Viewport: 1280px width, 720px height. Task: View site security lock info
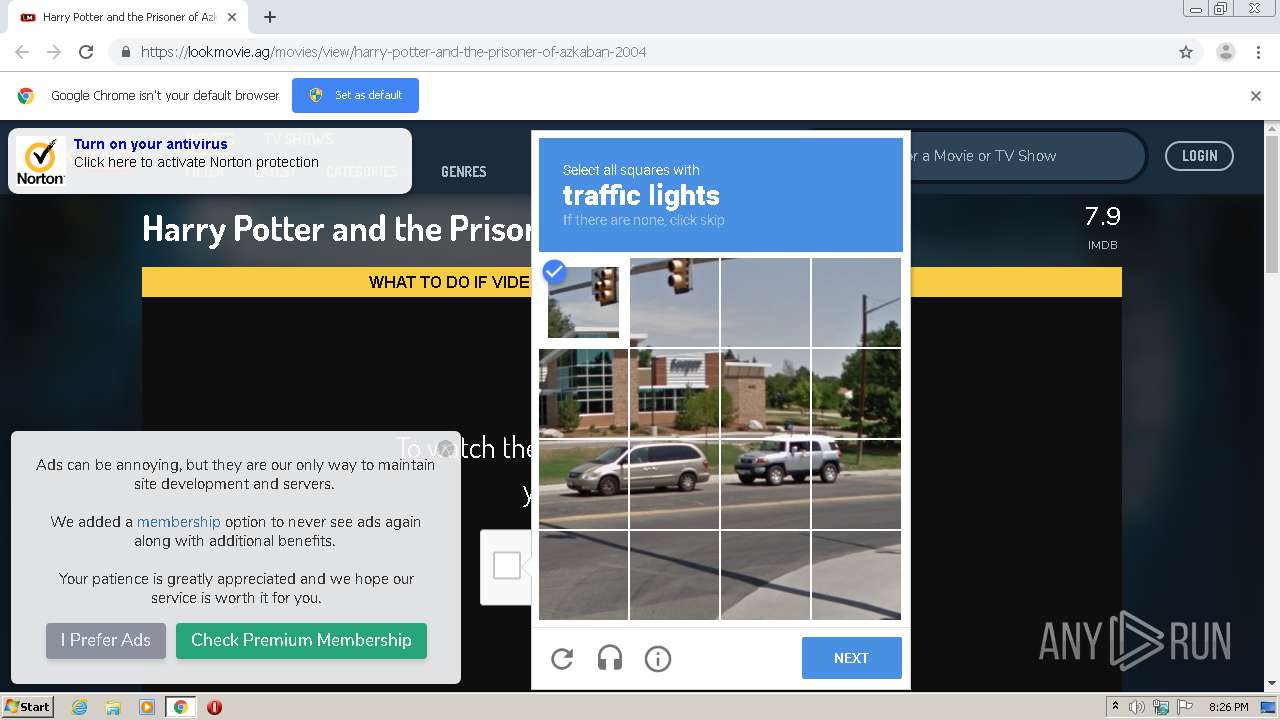click(x=125, y=52)
